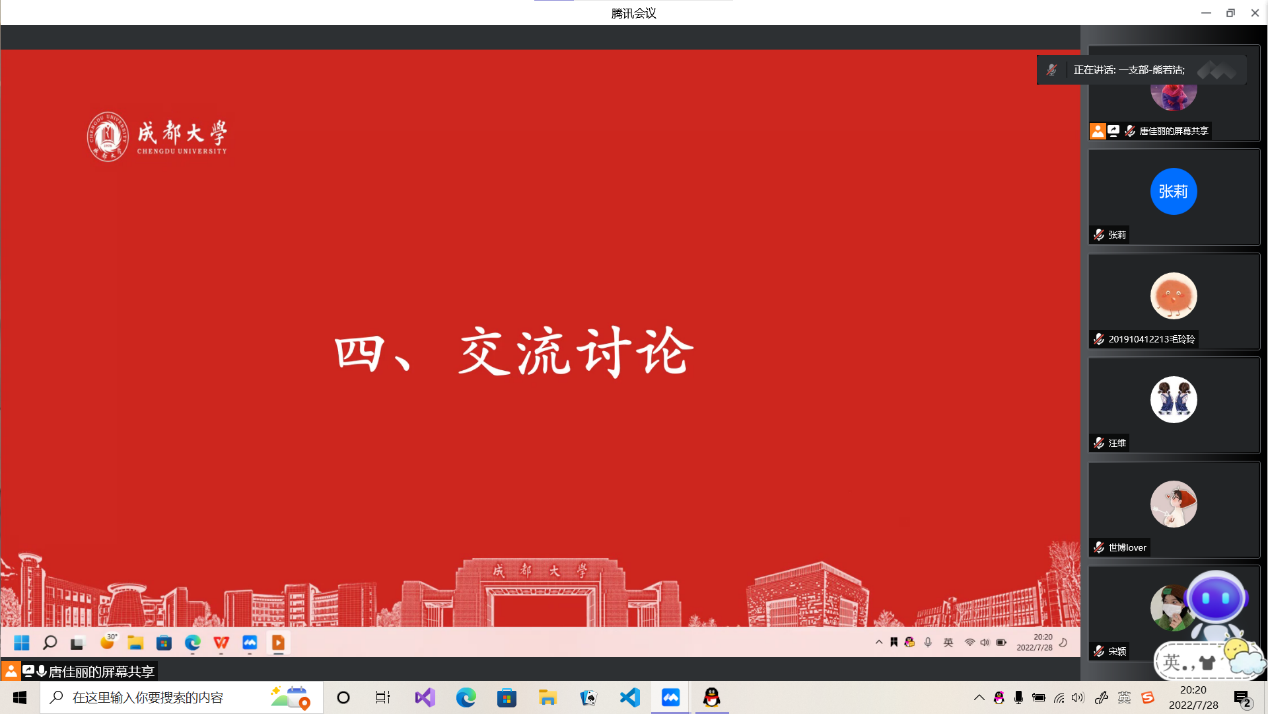This screenshot has height=714, width=1268.
Task: Click the orange host icon above 张莉
Action: (1097, 131)
